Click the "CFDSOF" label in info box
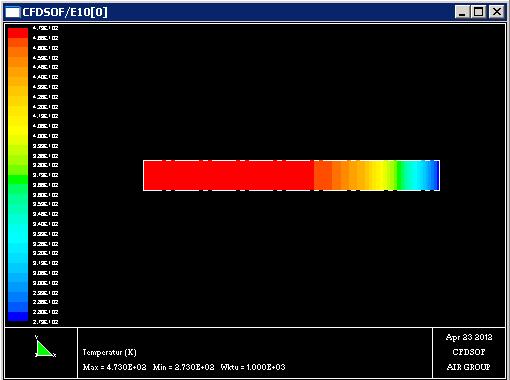The width and height of the screenshot is (510, 380). pyautogui.click(x=469, y=352)
